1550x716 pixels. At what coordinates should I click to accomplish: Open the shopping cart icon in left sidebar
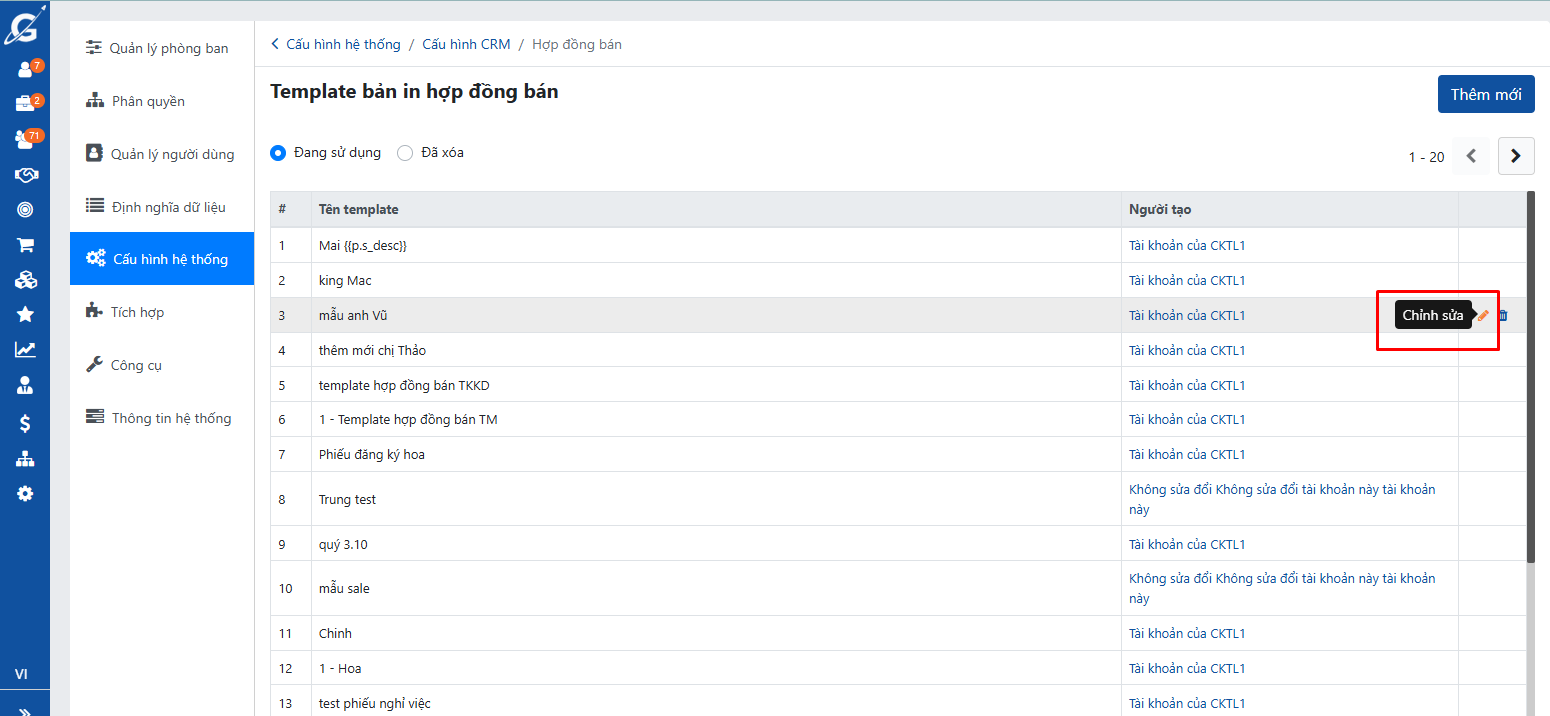[x=25, y=245]
